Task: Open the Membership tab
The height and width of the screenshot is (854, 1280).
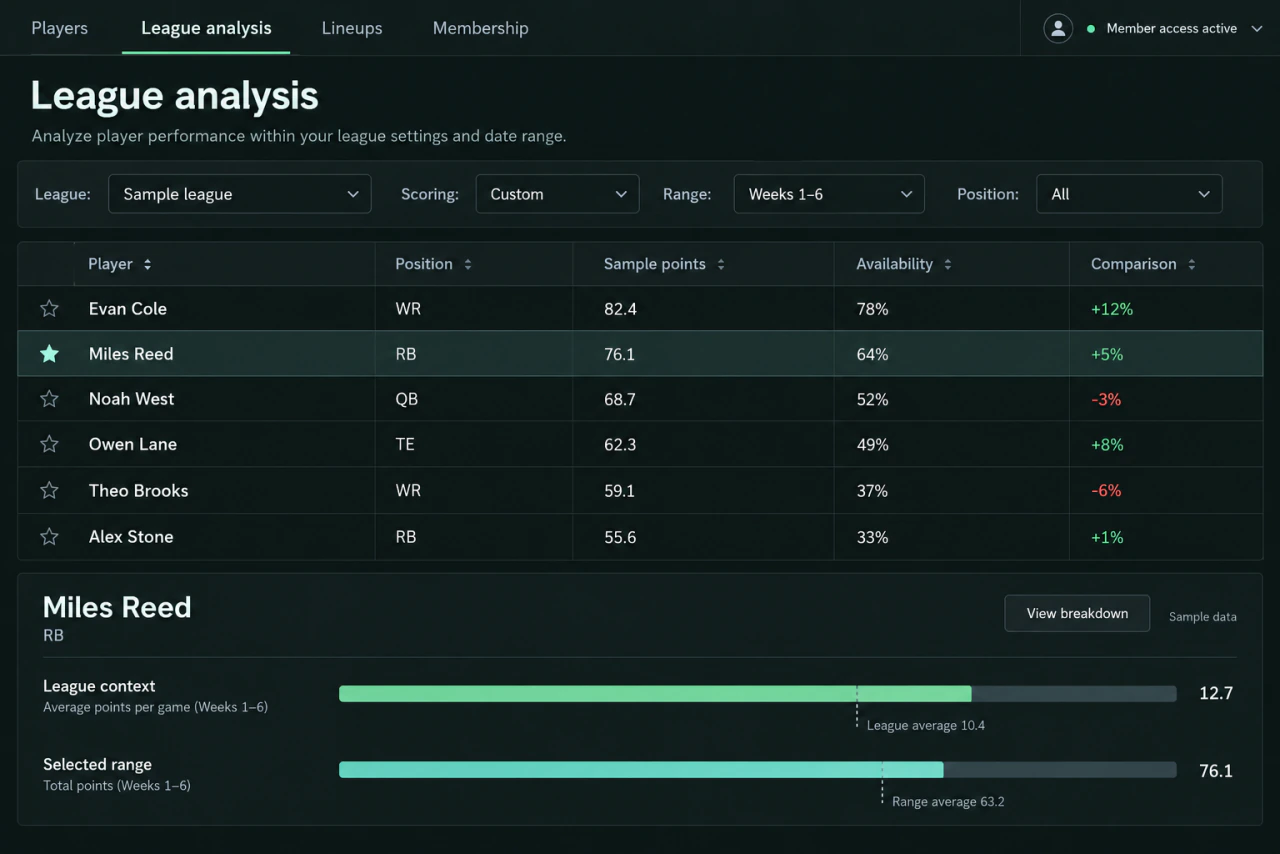Action: [x=481, y=28]
